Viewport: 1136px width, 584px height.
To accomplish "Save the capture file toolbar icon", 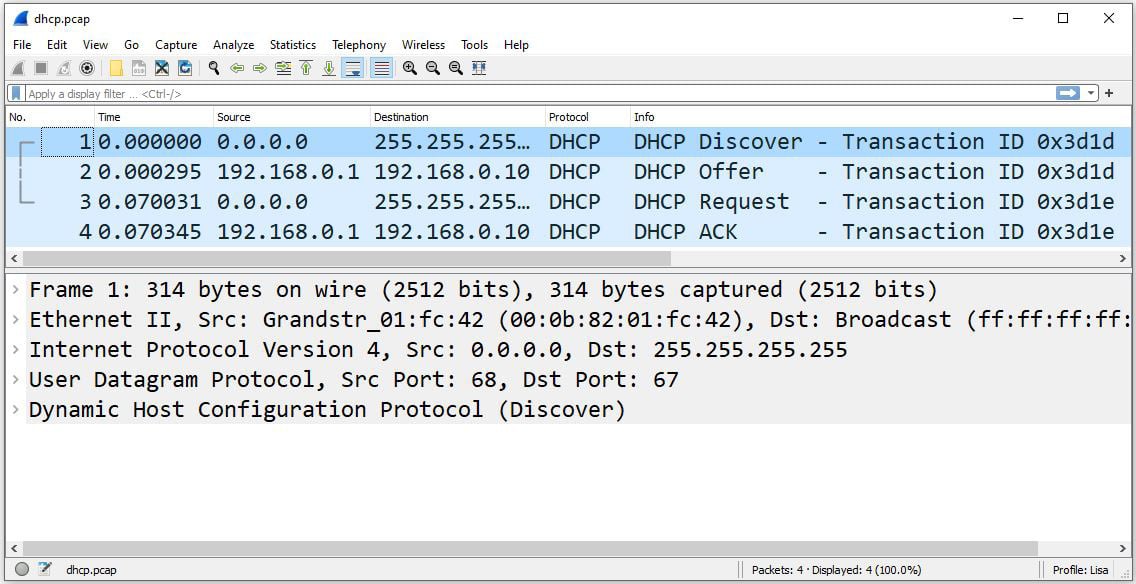I will [138, 68].
